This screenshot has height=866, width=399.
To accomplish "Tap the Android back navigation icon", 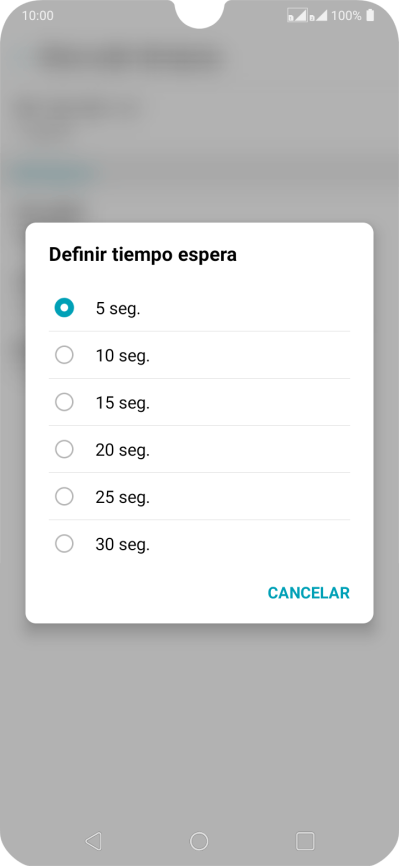I will 93,841.
